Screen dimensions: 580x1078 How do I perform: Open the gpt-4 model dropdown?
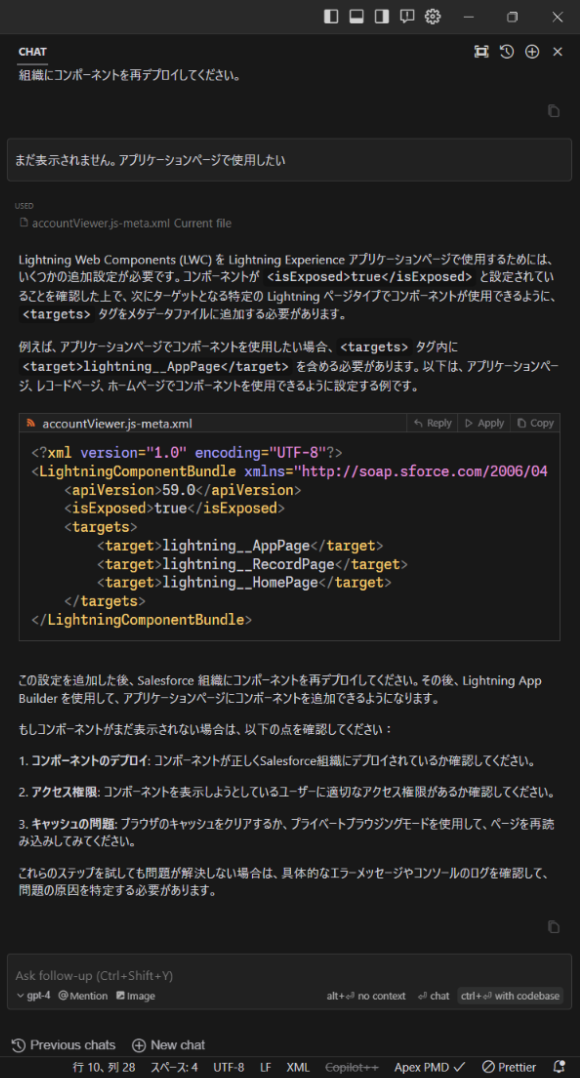coord(33,996)
